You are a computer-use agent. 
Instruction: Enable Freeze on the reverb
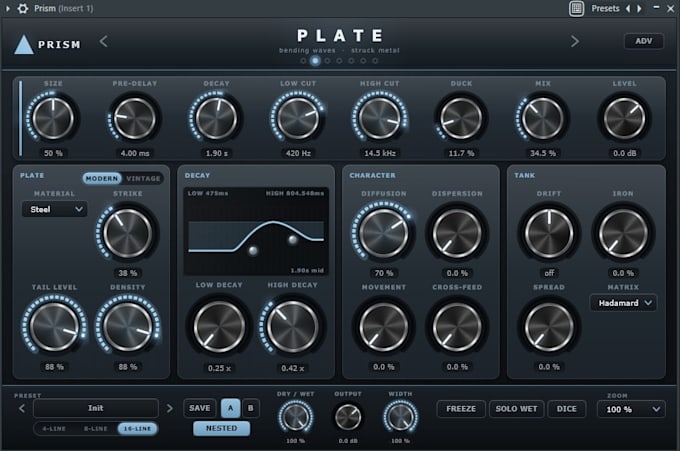point(461,409)
